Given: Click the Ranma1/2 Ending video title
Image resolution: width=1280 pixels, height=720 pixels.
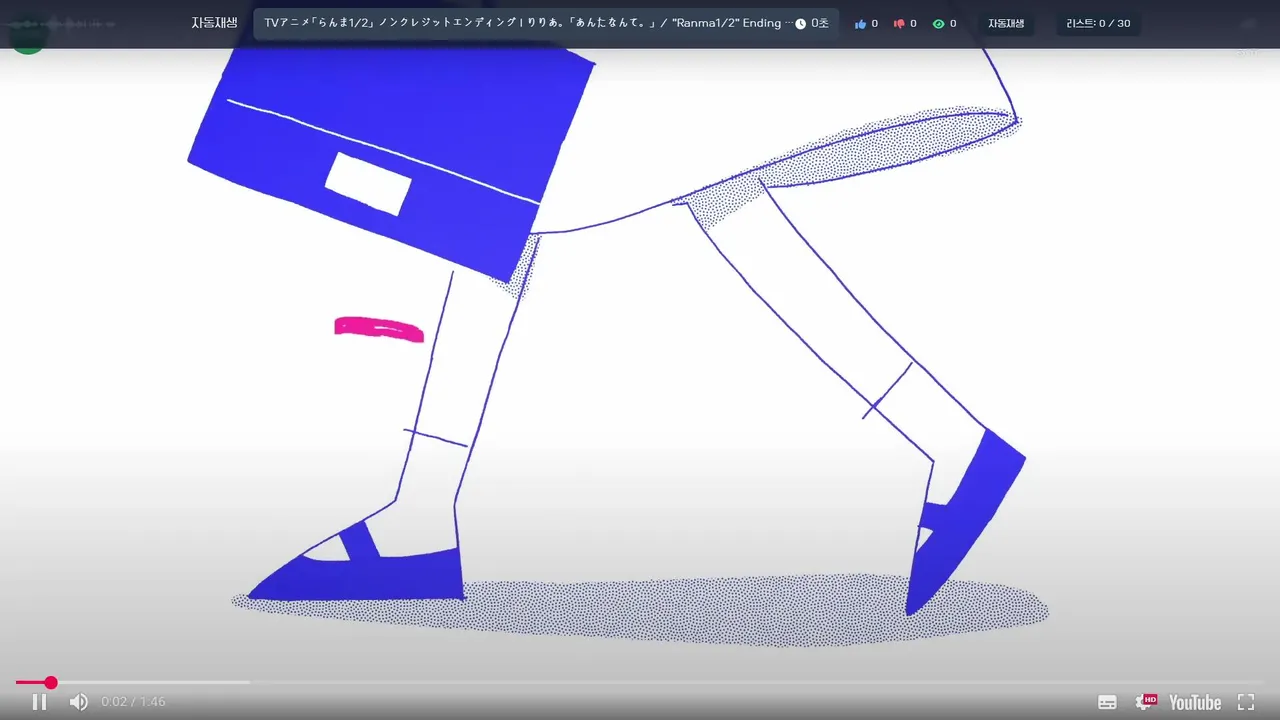Looking at the screenshot, I should point(529,23).
